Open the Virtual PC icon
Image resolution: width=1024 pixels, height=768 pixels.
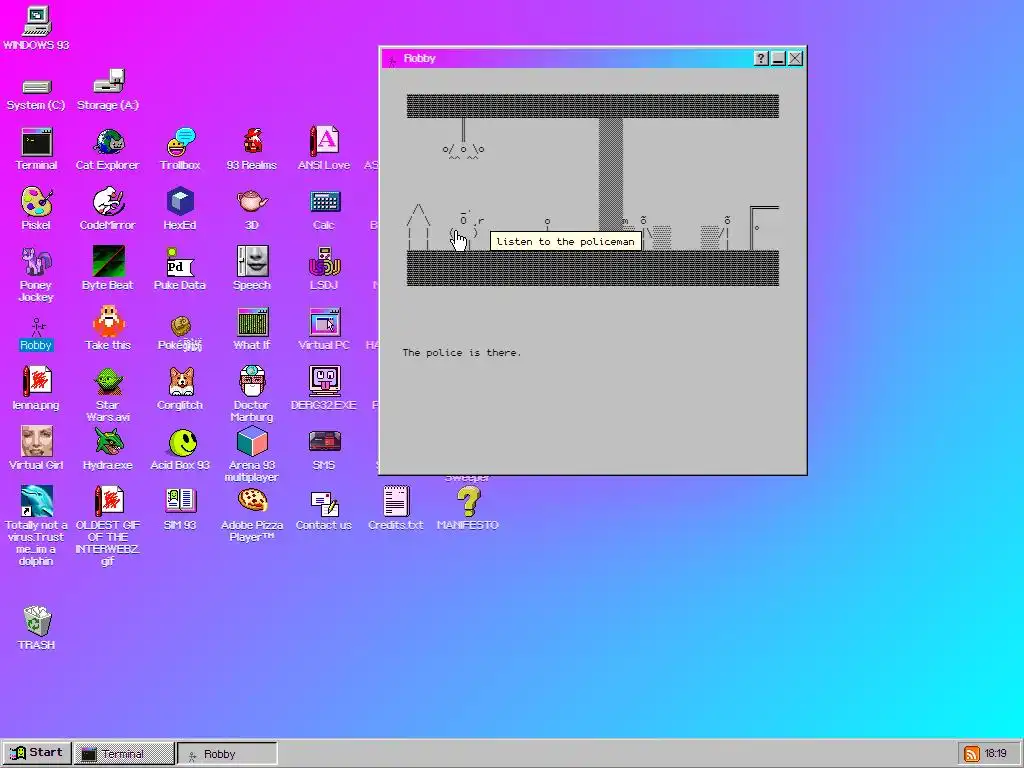click(x=323, y=328)
